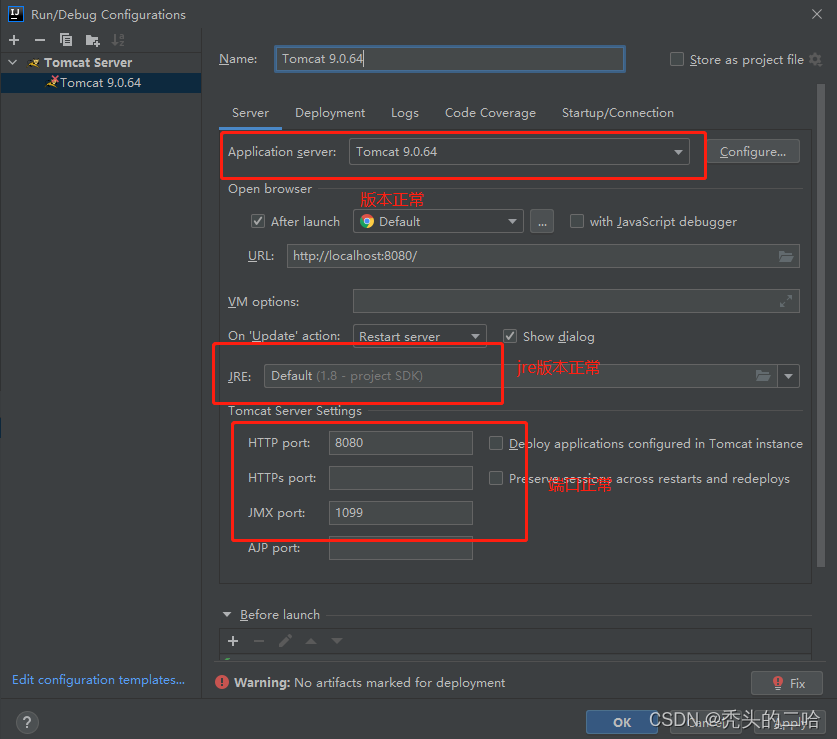Open the Default browser dropdown

point(438,222)
